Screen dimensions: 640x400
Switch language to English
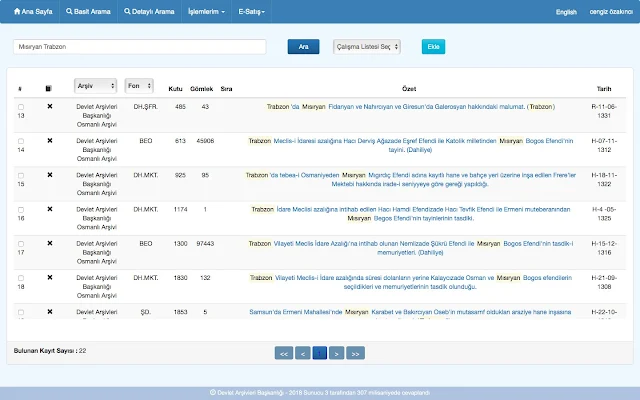tap(566, 12)
